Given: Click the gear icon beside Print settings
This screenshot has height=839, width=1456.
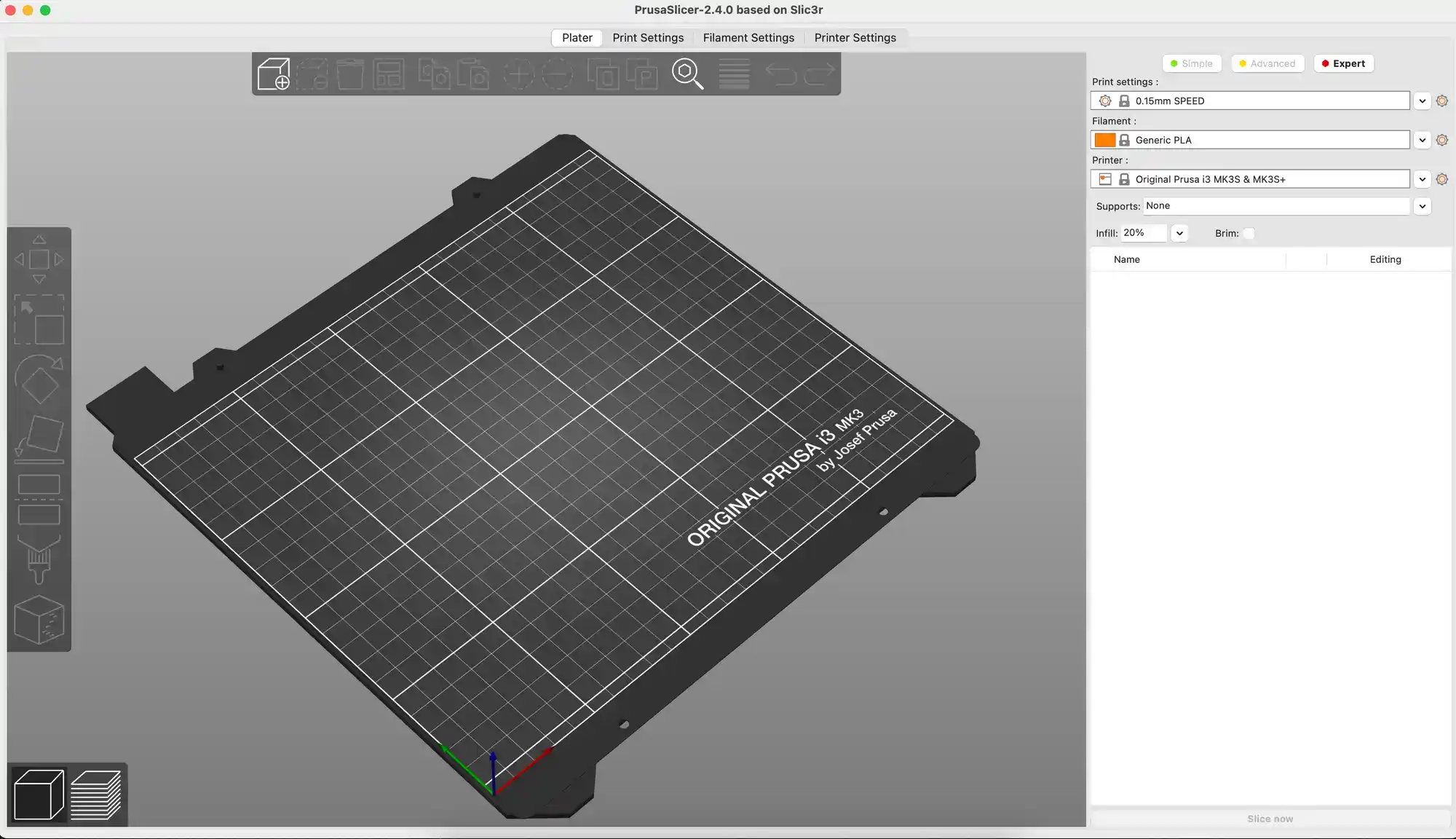Looking at the screenshot, I should [1442, 101].
